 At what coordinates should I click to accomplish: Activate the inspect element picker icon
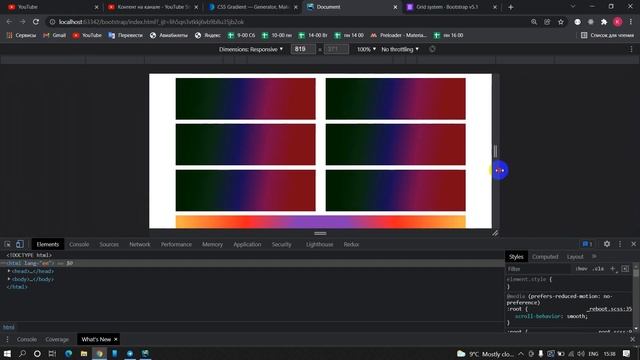(x=8, y=244)
